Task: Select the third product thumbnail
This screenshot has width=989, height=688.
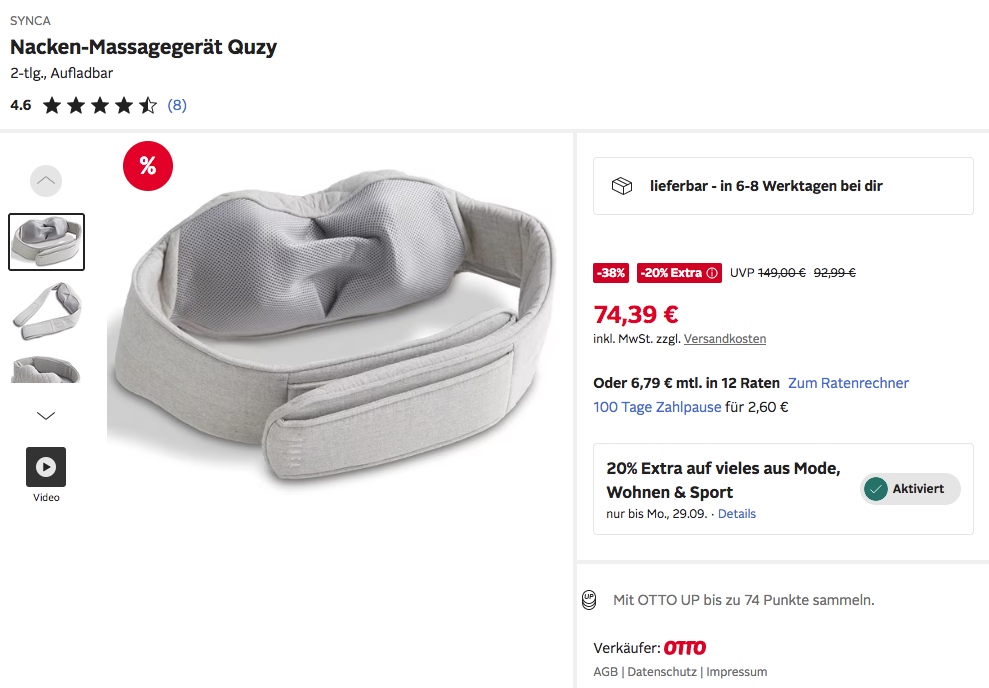Action: [46, 368]
